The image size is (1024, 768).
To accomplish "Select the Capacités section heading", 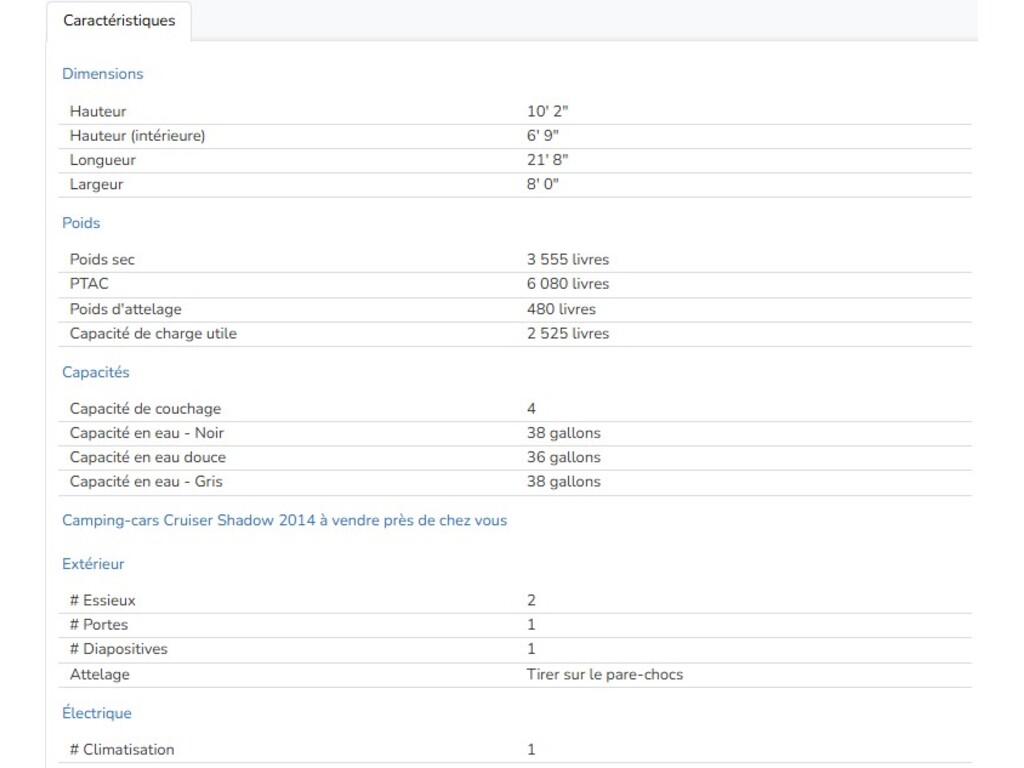I will [95, 372].
